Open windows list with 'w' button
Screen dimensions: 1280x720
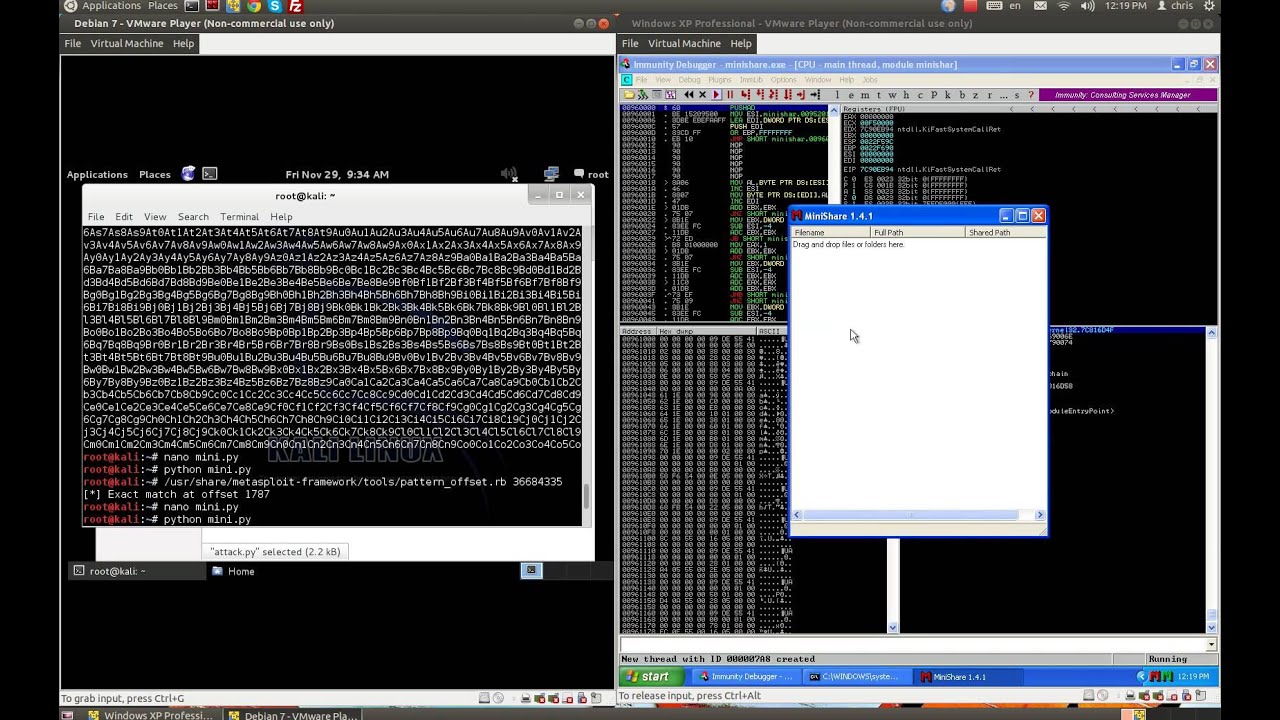click(x=892, y=95)
